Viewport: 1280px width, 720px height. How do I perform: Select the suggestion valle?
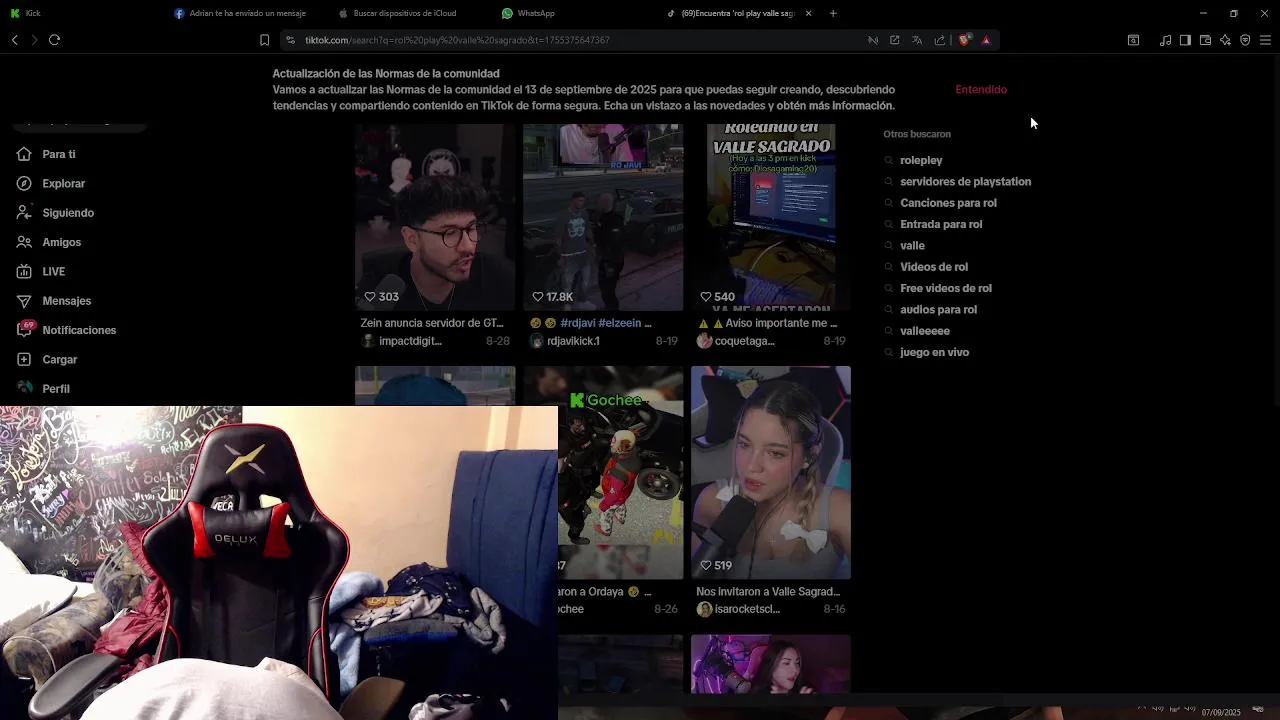click(x=912, y=246)
